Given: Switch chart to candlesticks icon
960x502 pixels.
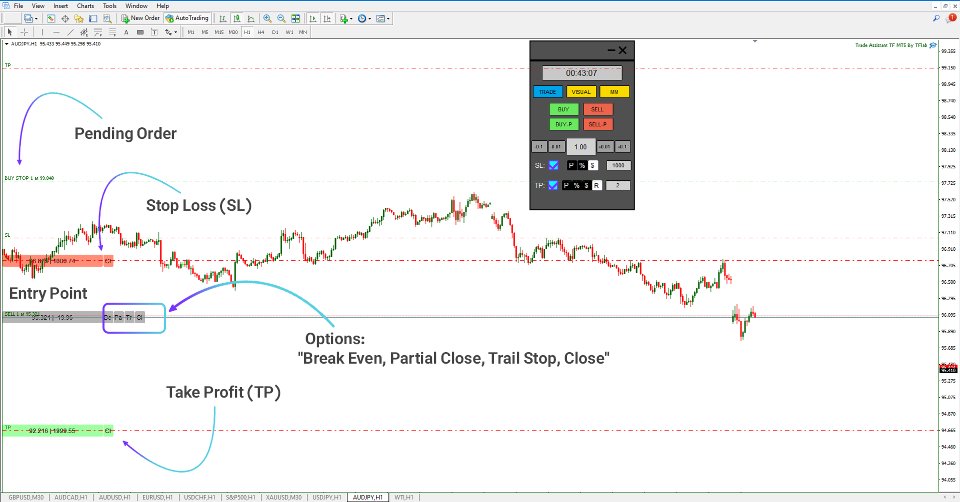Looking at the screenshot, I should point(236,18).
